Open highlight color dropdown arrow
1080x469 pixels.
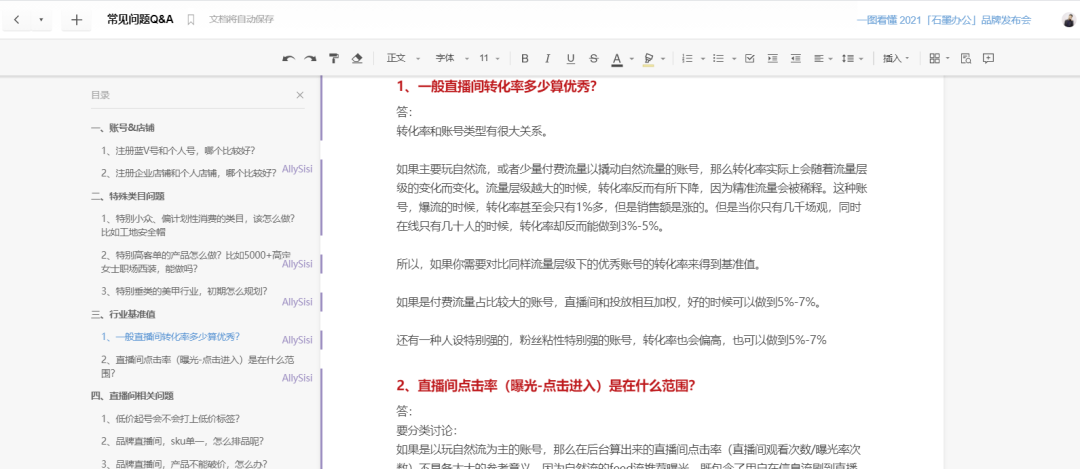coord(663,59)
